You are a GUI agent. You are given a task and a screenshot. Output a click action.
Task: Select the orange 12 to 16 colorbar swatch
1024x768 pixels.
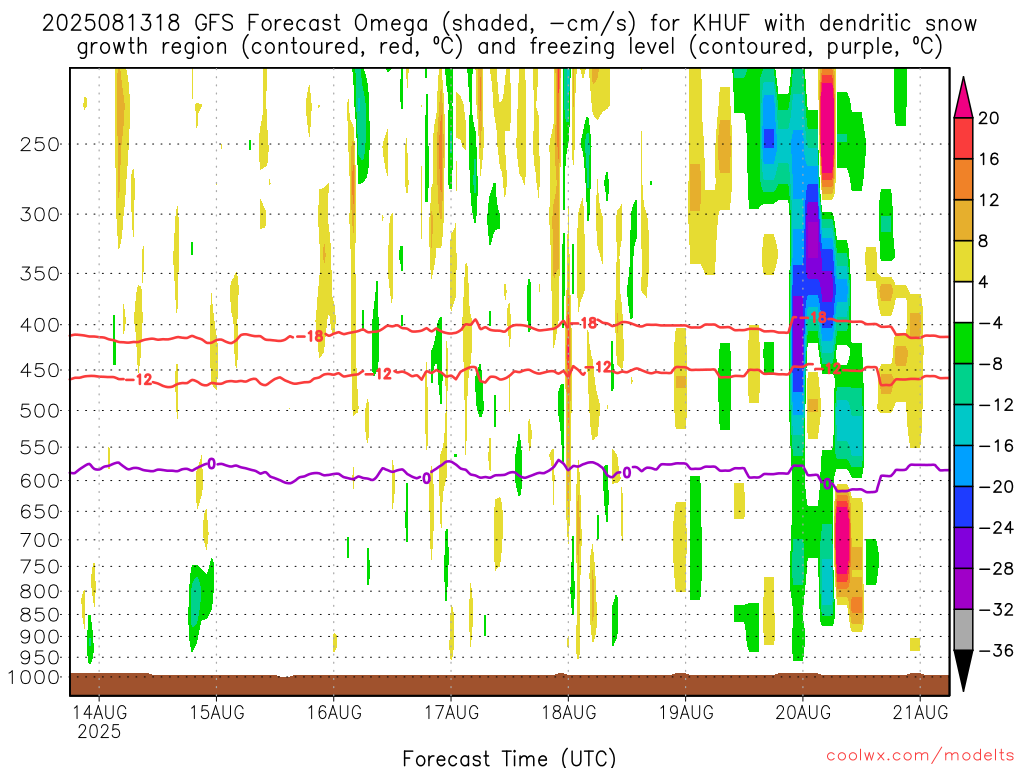963,180
